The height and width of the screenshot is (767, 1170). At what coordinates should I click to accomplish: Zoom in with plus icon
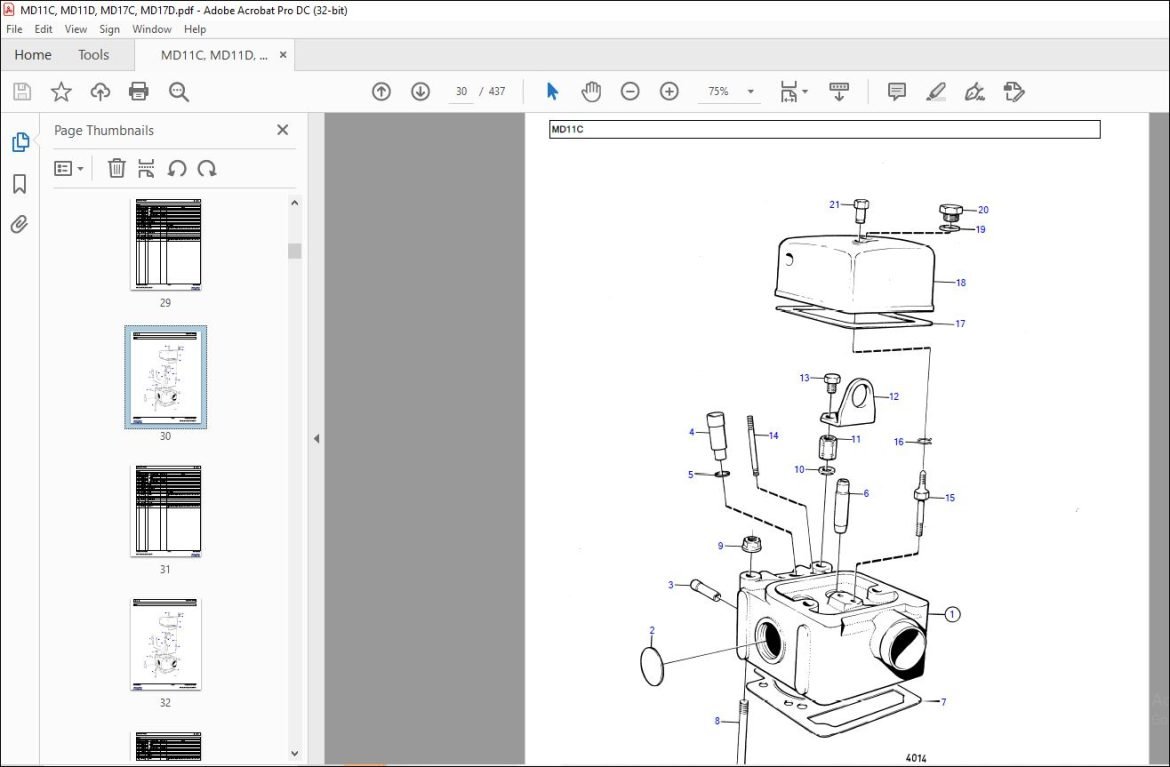pos(669,91)
